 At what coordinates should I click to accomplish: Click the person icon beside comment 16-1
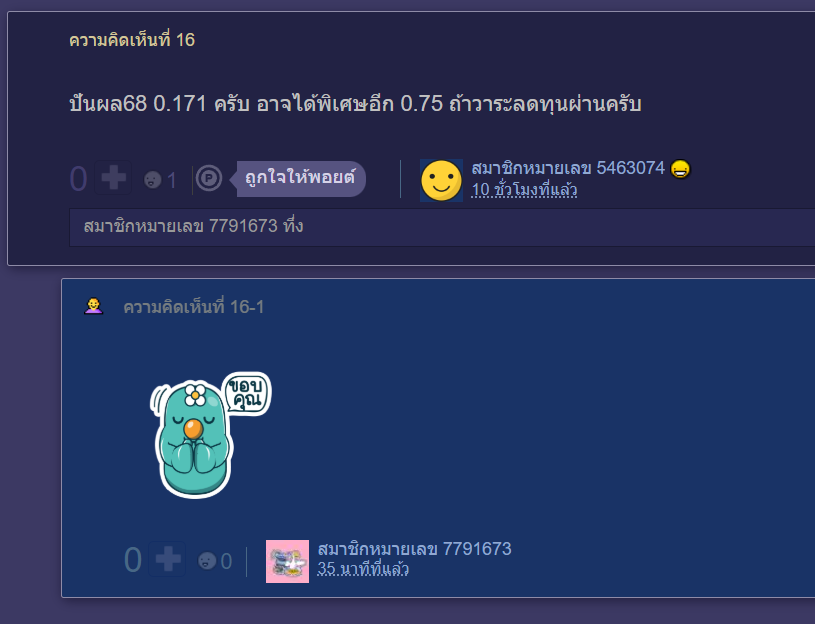94,306
